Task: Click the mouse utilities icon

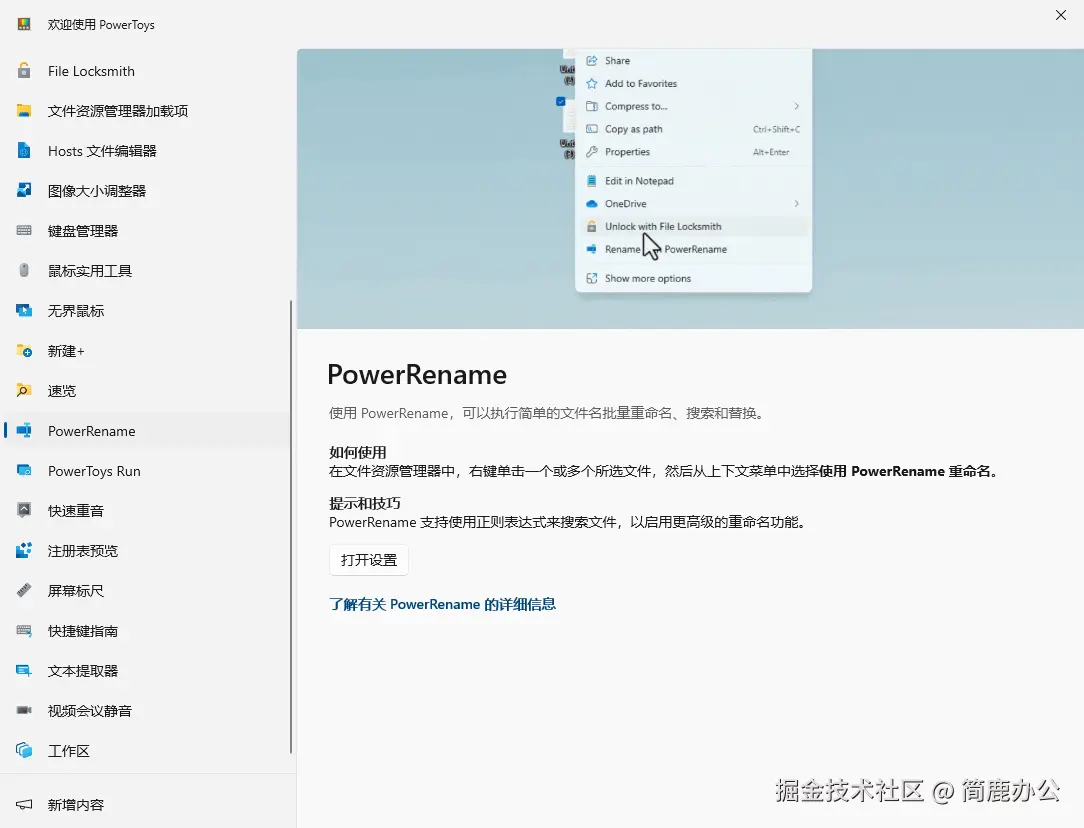Action: (x=24, y=270)
